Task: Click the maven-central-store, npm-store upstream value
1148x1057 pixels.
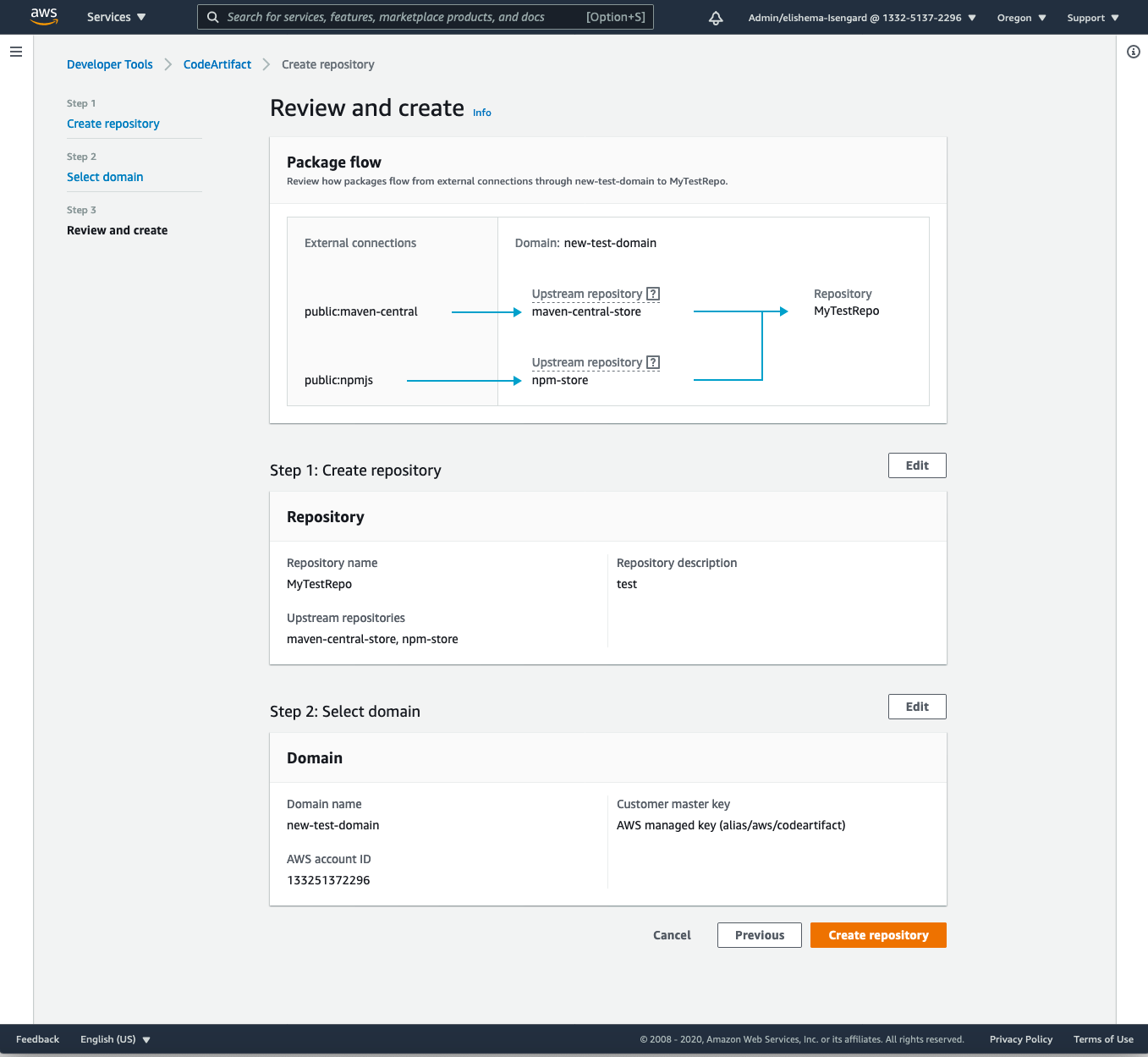Action: point(372,639)
